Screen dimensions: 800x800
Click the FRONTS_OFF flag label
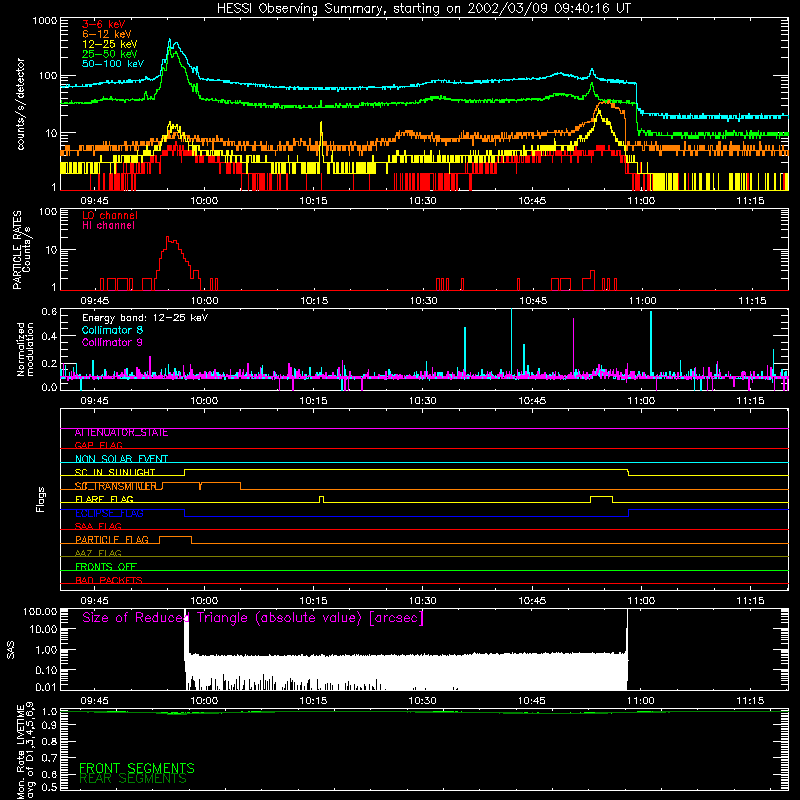pos(106,567)
